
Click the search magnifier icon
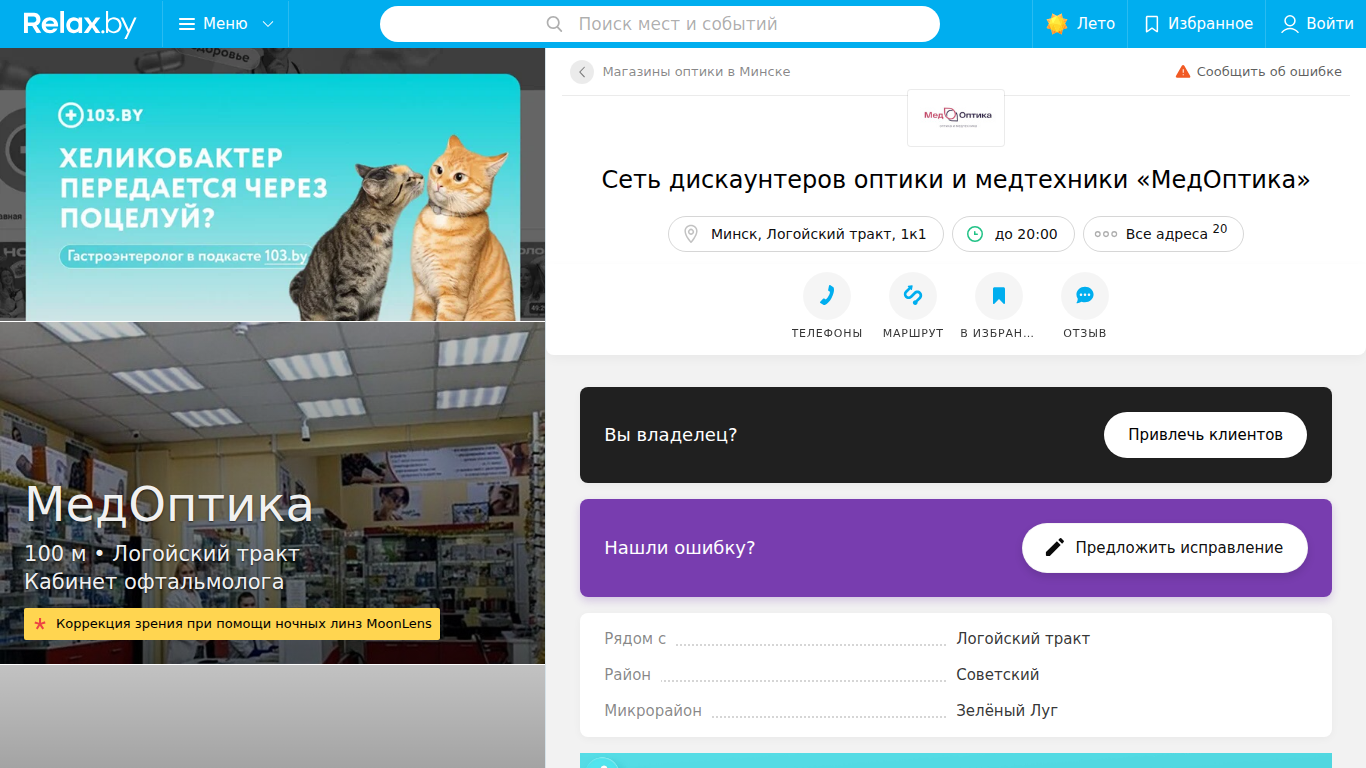tap(555, 24)
